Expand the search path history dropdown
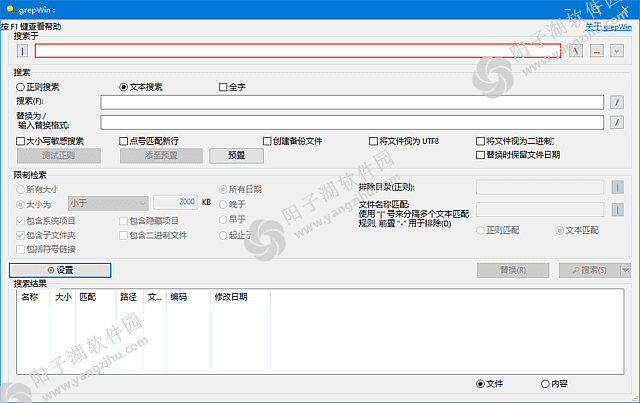640x403 pixels. click(617, 51)
